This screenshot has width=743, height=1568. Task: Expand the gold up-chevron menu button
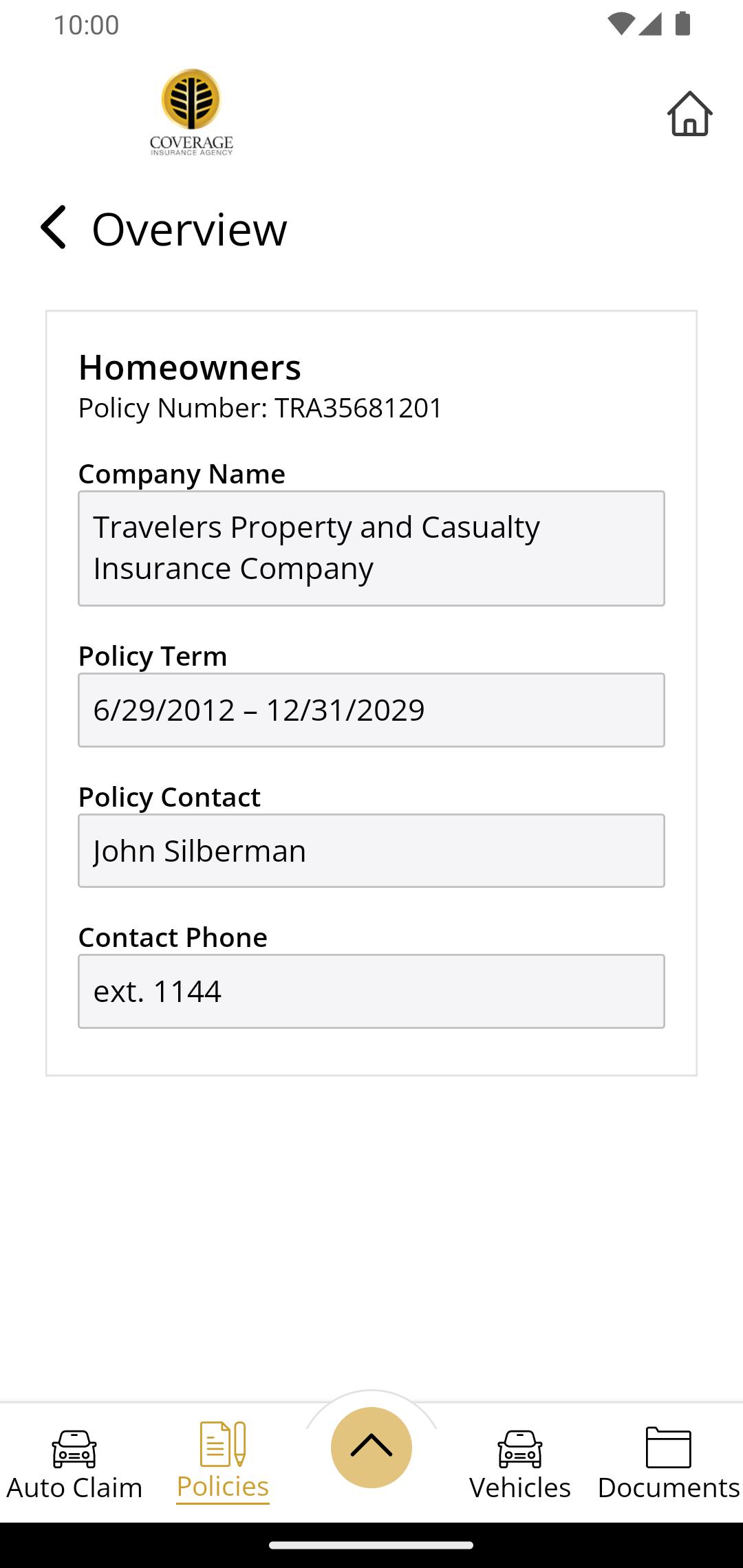coord(371,1447)
